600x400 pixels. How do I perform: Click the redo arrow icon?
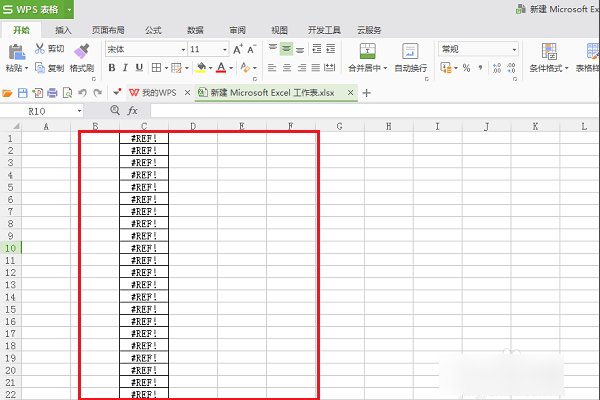pyautogui.click(x=98, y=93)
